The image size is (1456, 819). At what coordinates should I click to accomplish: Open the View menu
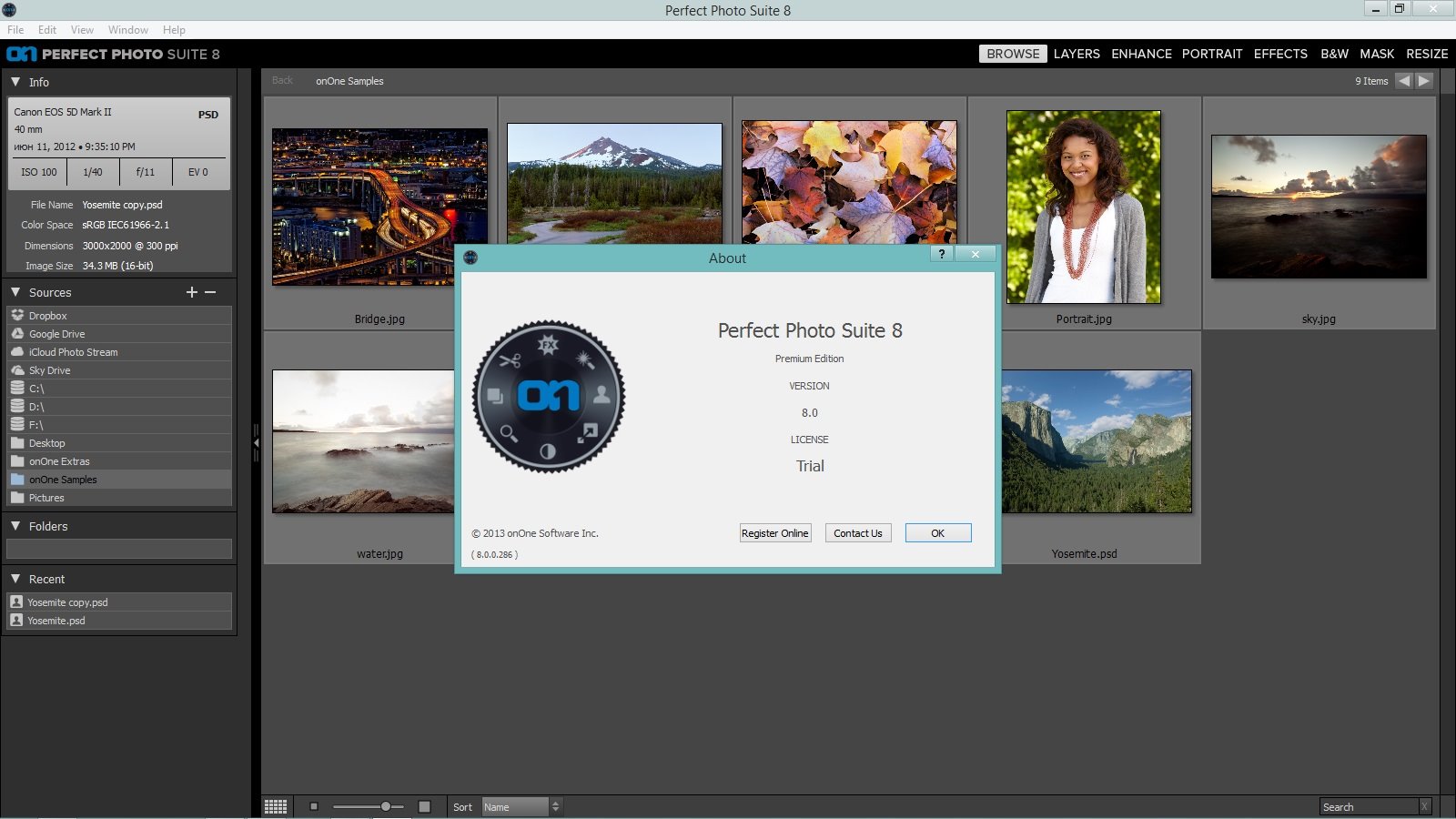pyautogui.click(x=82, y=30)
